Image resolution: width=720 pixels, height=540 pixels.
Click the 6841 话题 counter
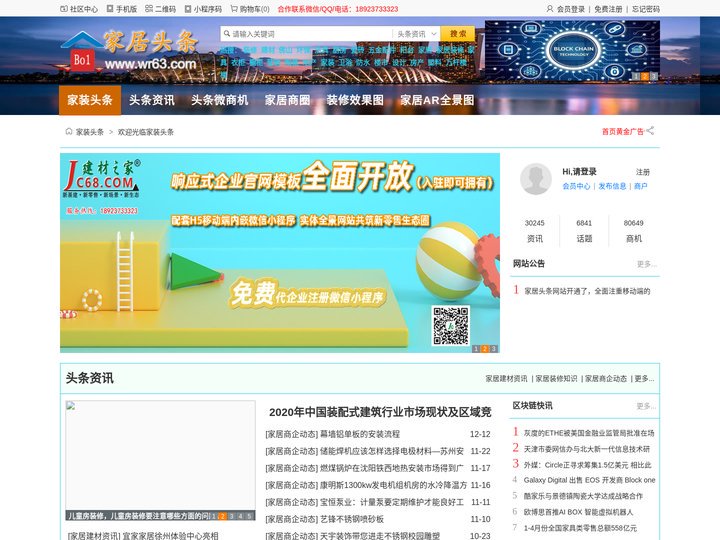584,231
